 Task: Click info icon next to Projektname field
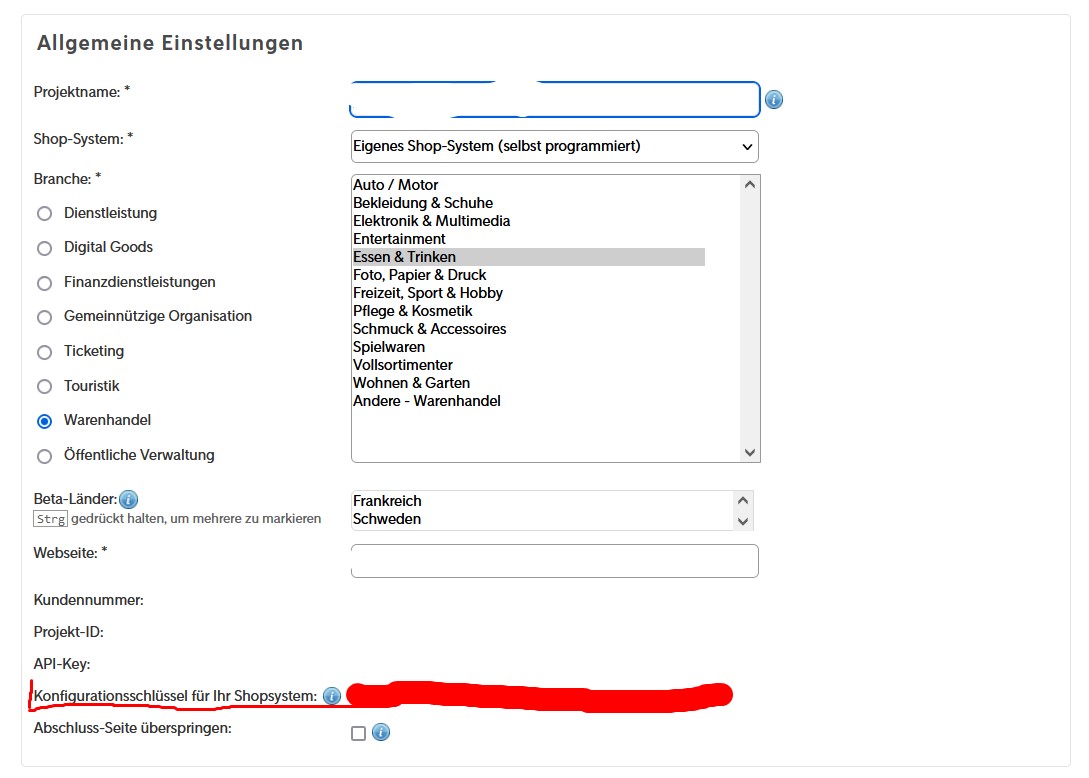774,100
